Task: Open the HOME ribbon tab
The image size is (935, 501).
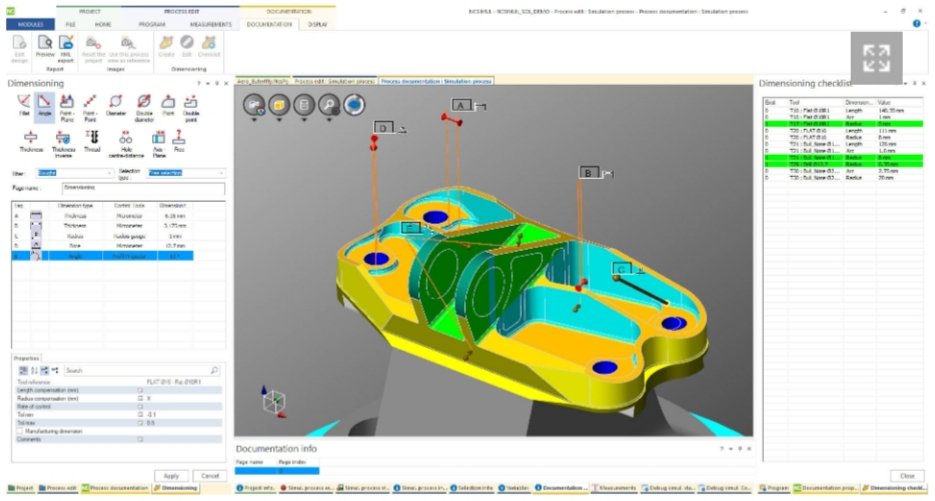Action: click(x=103, y=24)
